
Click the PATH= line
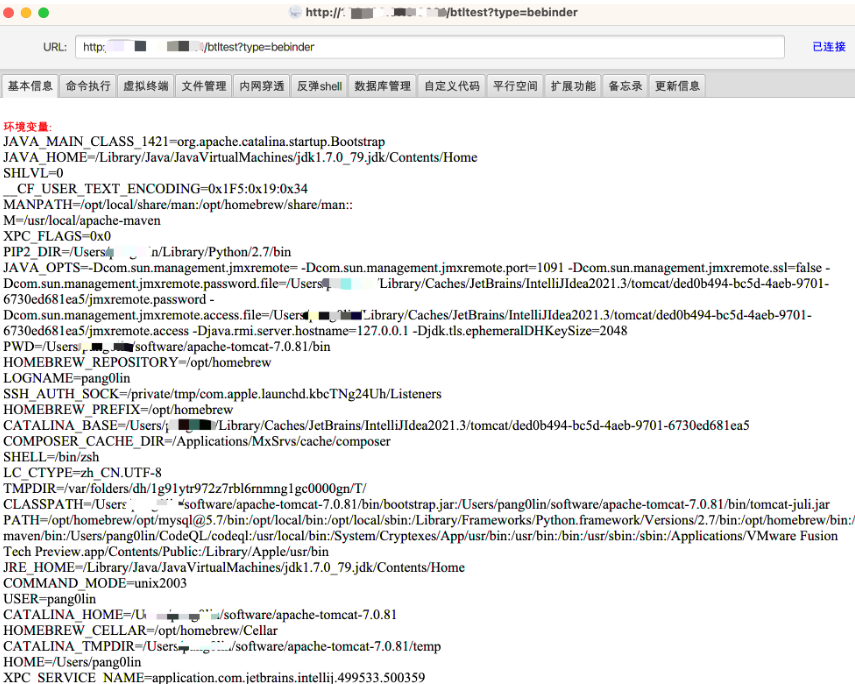click(429, 521)
